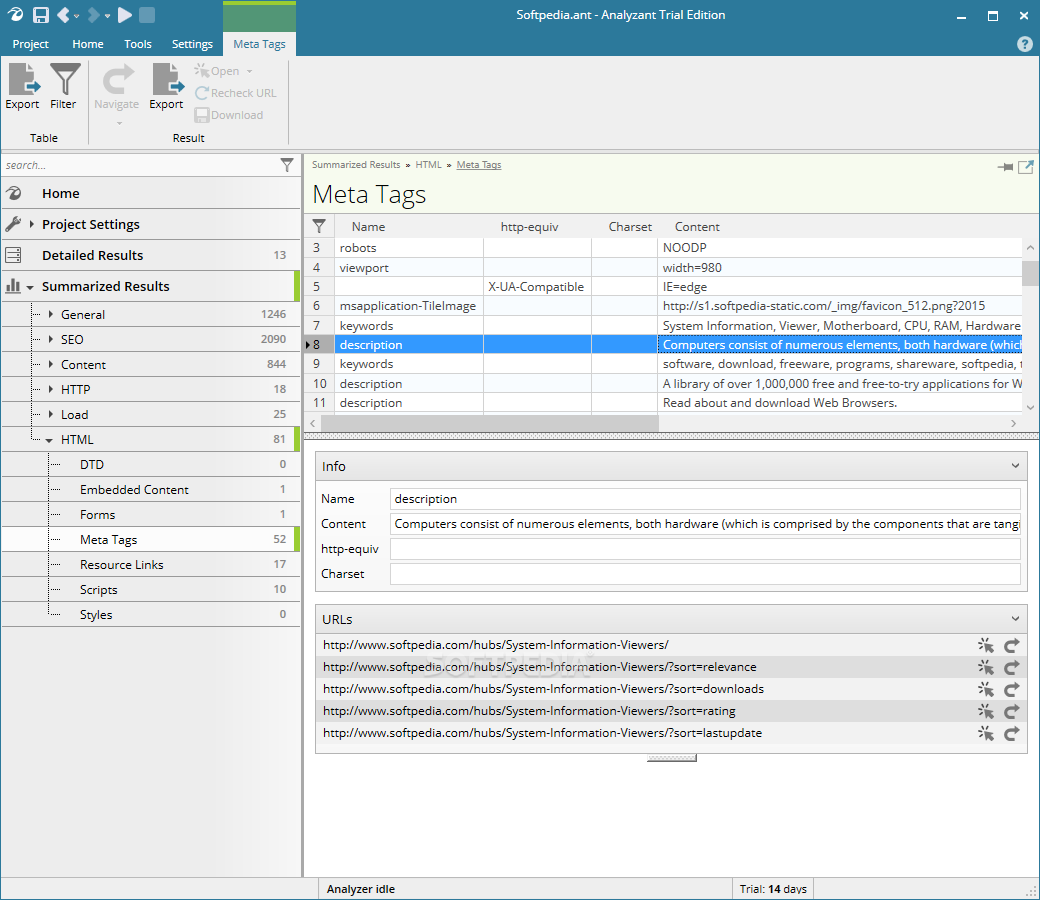Image resolution: width=1040 pixels, height=900 pixels.
Task: Open panel in new window icon
Action: coord(1026,167)
